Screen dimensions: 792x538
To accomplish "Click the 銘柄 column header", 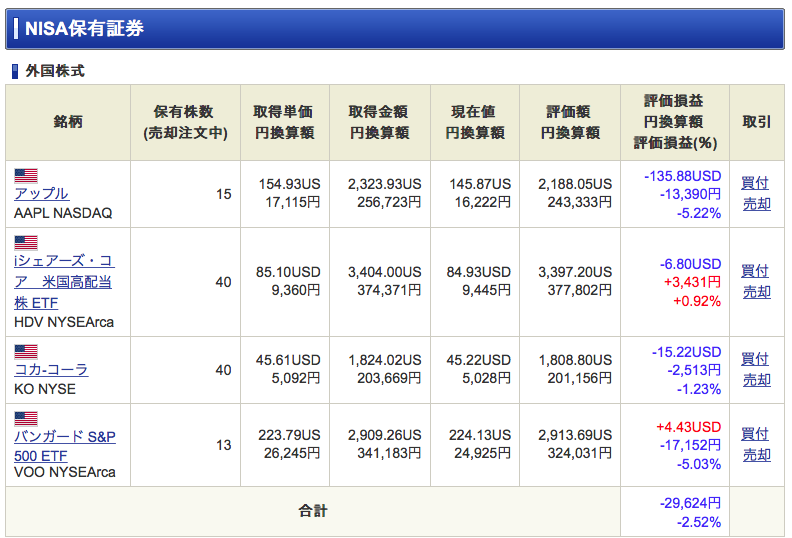I will (68, 122).
